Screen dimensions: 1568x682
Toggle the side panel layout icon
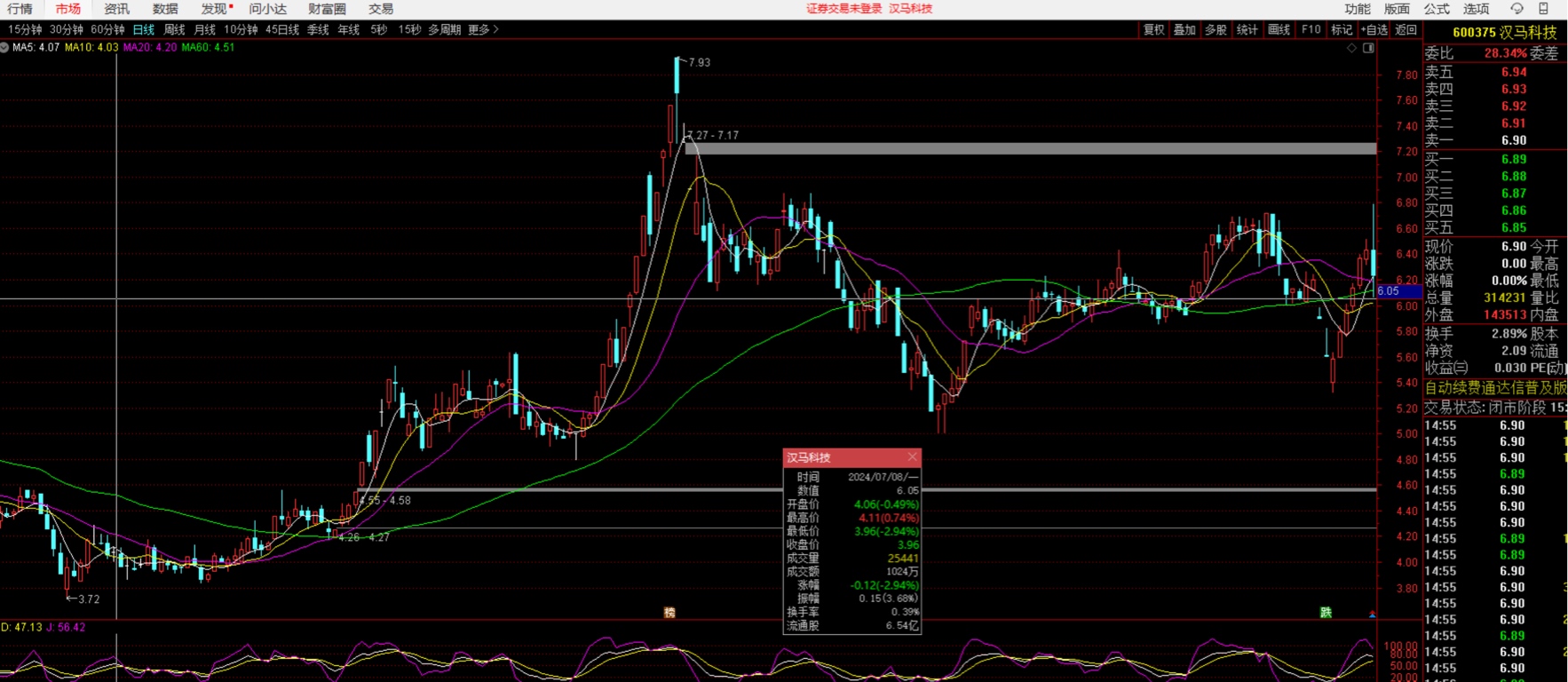click(x=1368, y=48)
